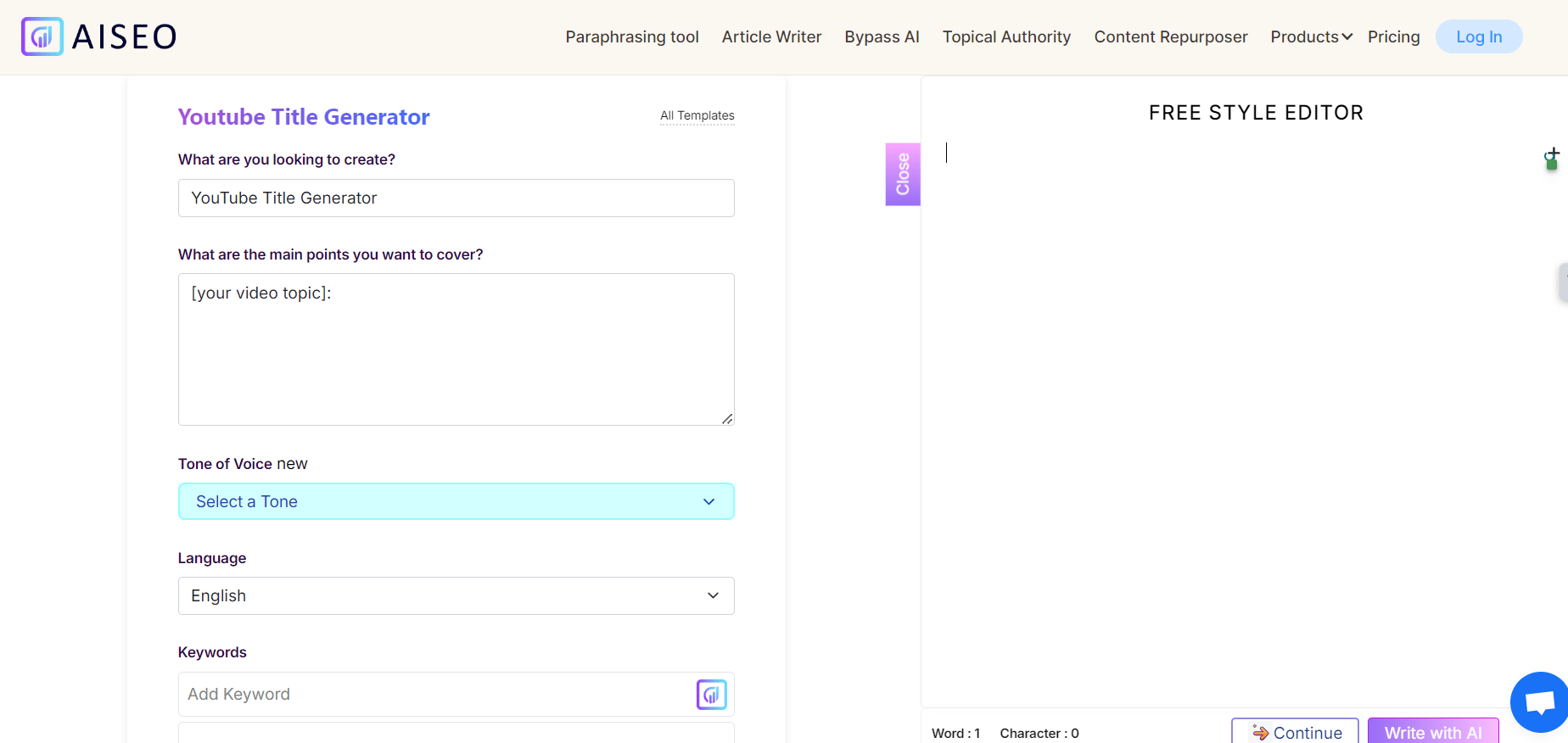This screenshot has height=743, width=1568.
Task: Go to Article Writer
Action: pos(771,36)
